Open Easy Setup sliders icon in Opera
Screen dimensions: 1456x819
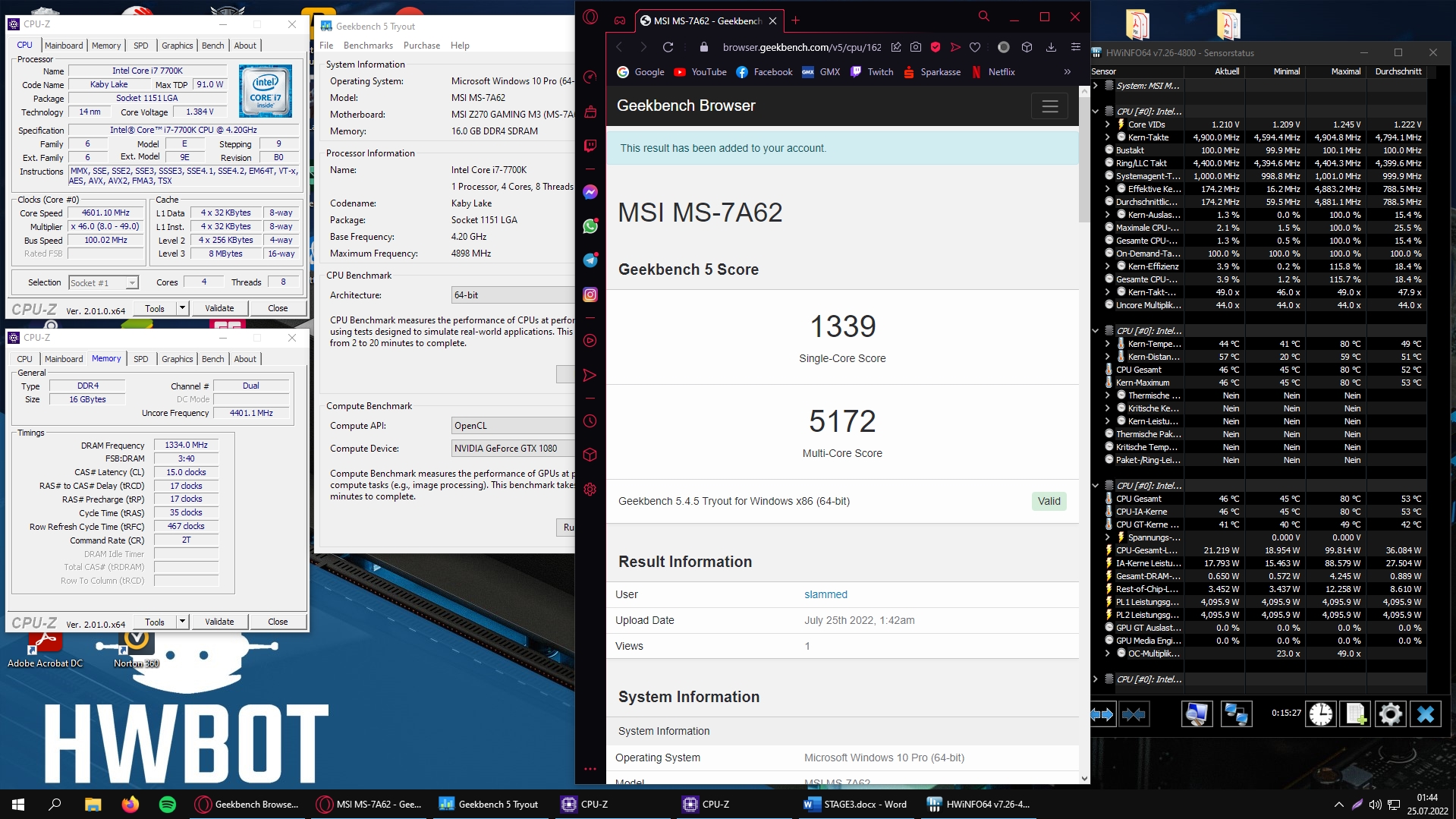point(1075,47)
